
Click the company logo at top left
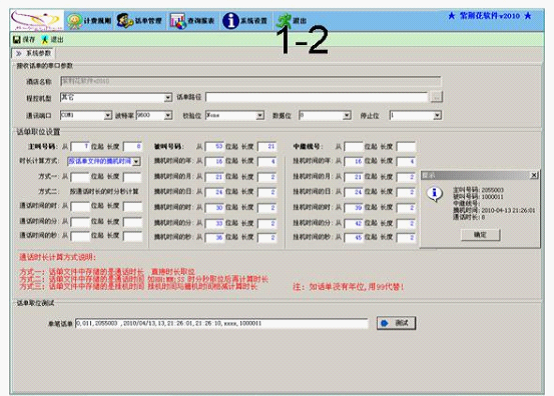[37, 20]
